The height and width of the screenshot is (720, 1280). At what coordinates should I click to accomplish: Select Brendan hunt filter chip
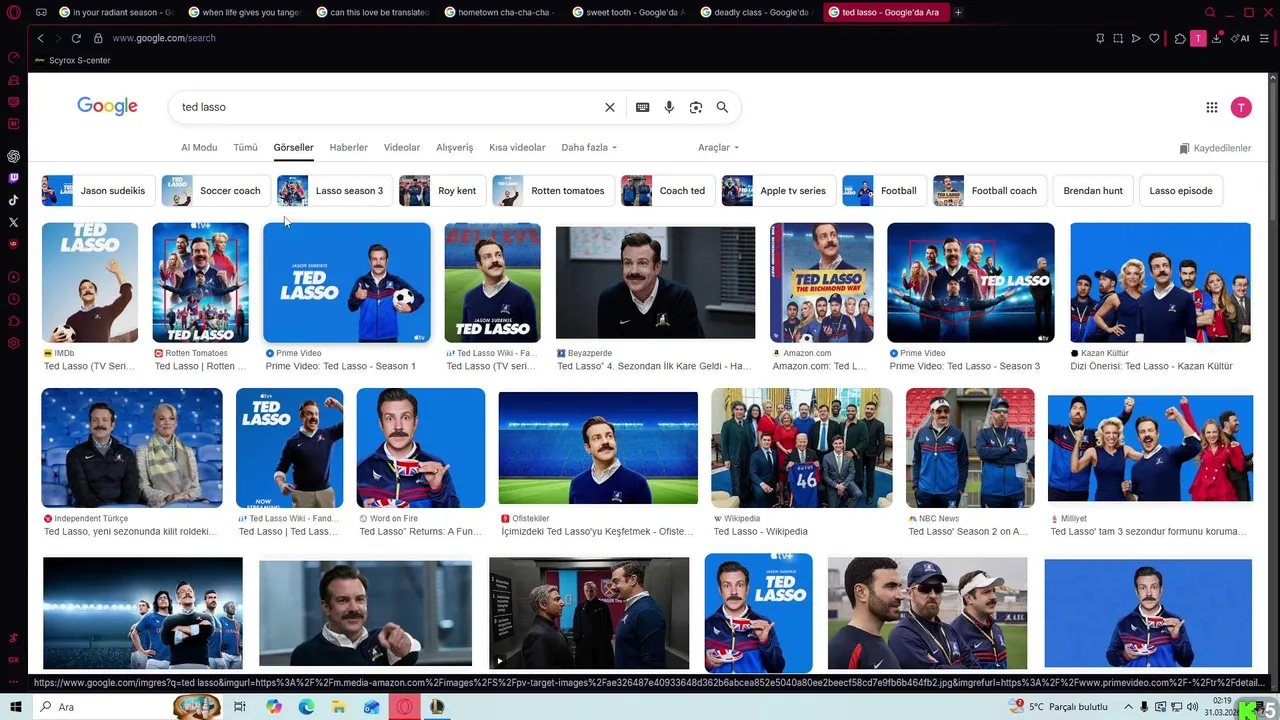1093,191
